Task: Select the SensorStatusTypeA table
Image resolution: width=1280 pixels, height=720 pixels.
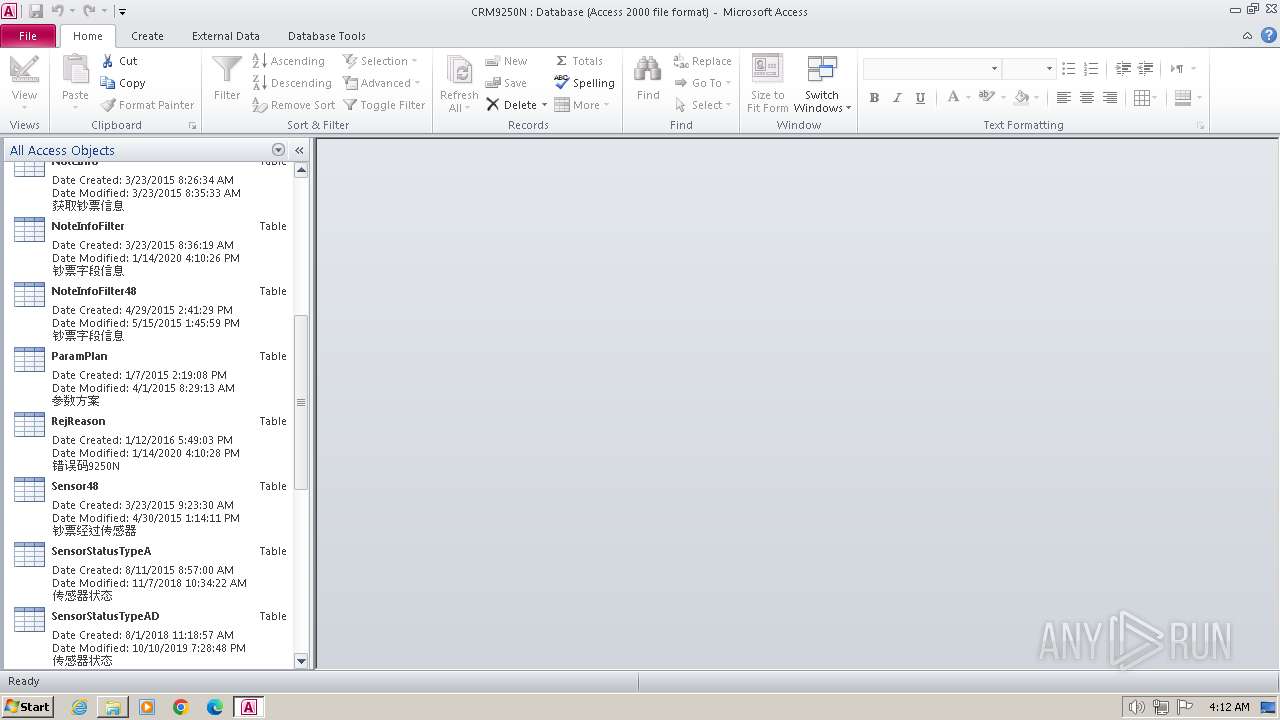Action: click(150, 573)
